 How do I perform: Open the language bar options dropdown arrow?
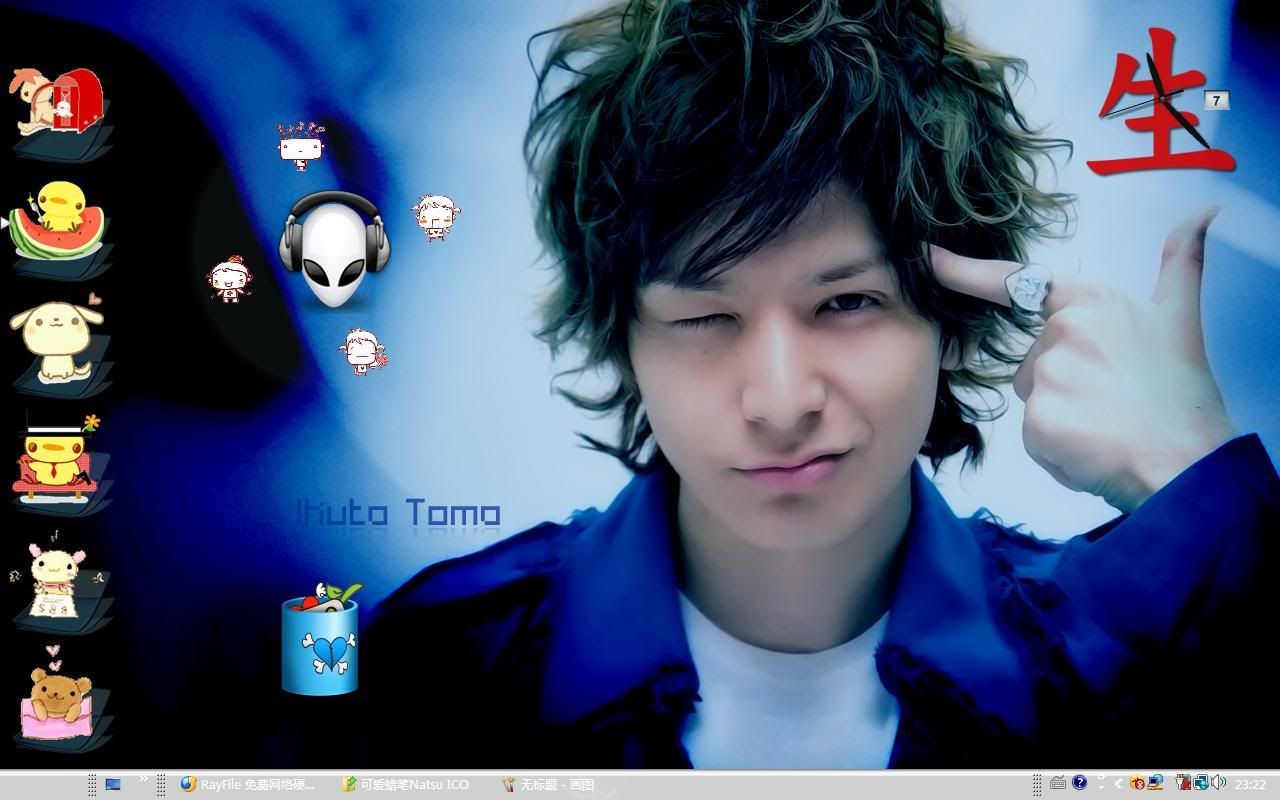[1101, 784]
